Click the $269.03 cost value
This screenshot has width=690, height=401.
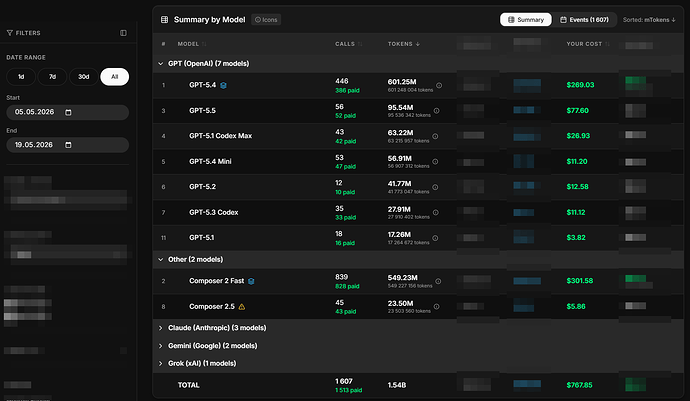point(580,85)
